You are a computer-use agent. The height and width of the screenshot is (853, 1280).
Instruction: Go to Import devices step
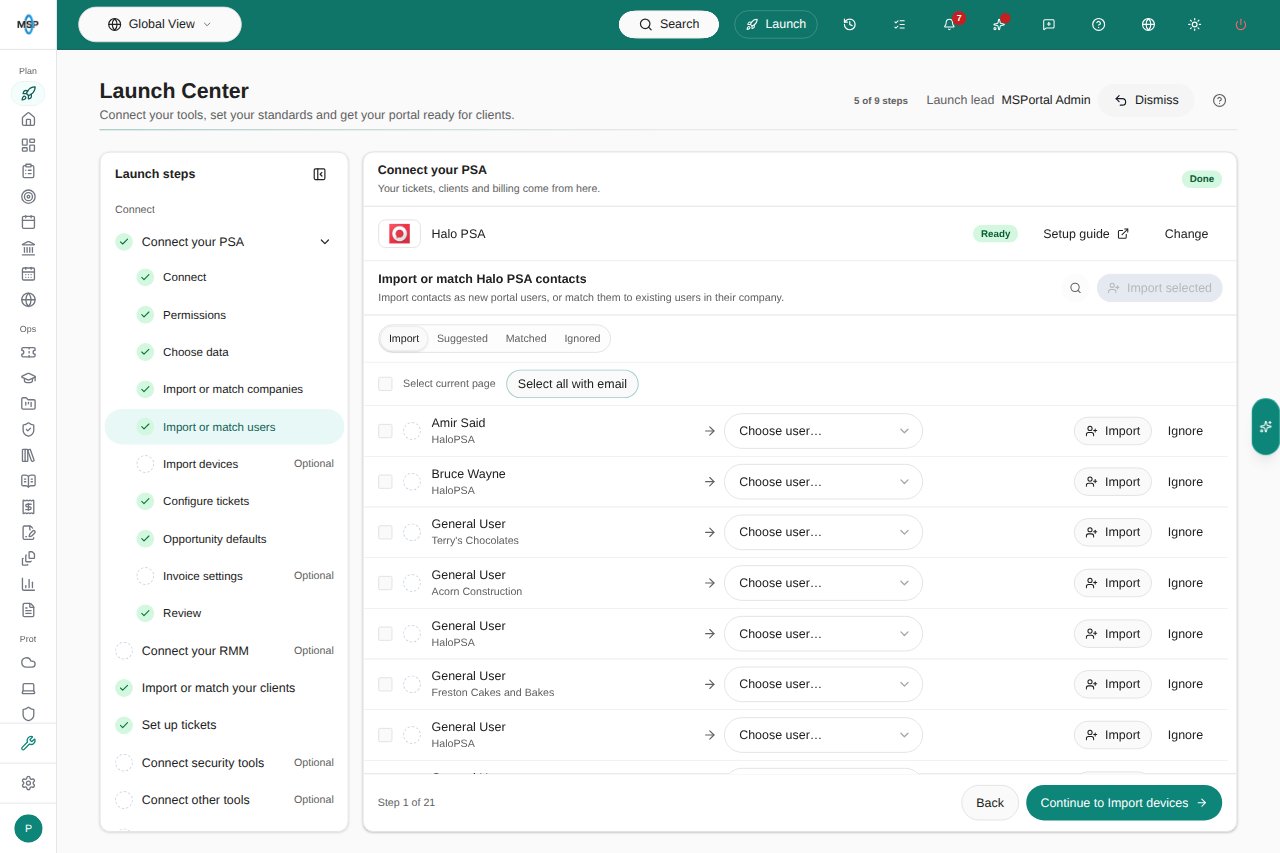(x=224, y=464)
